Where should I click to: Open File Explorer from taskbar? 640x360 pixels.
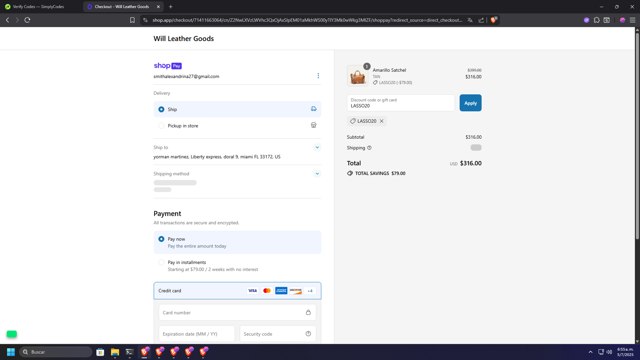(x=115, y=352)
